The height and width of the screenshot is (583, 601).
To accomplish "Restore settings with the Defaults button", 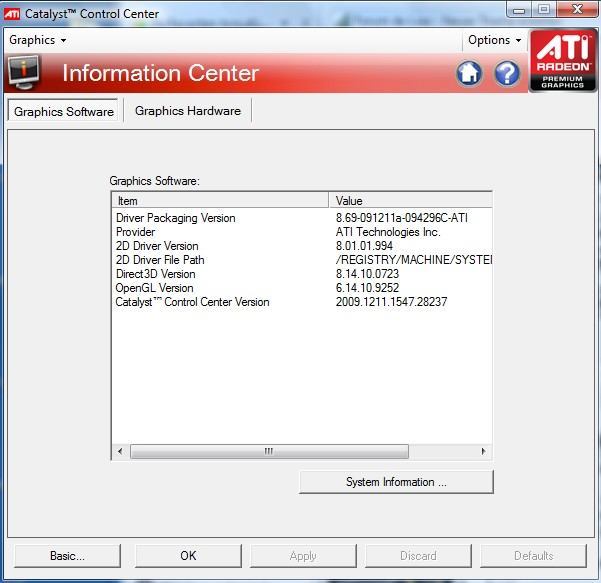I will coord(534,555).
